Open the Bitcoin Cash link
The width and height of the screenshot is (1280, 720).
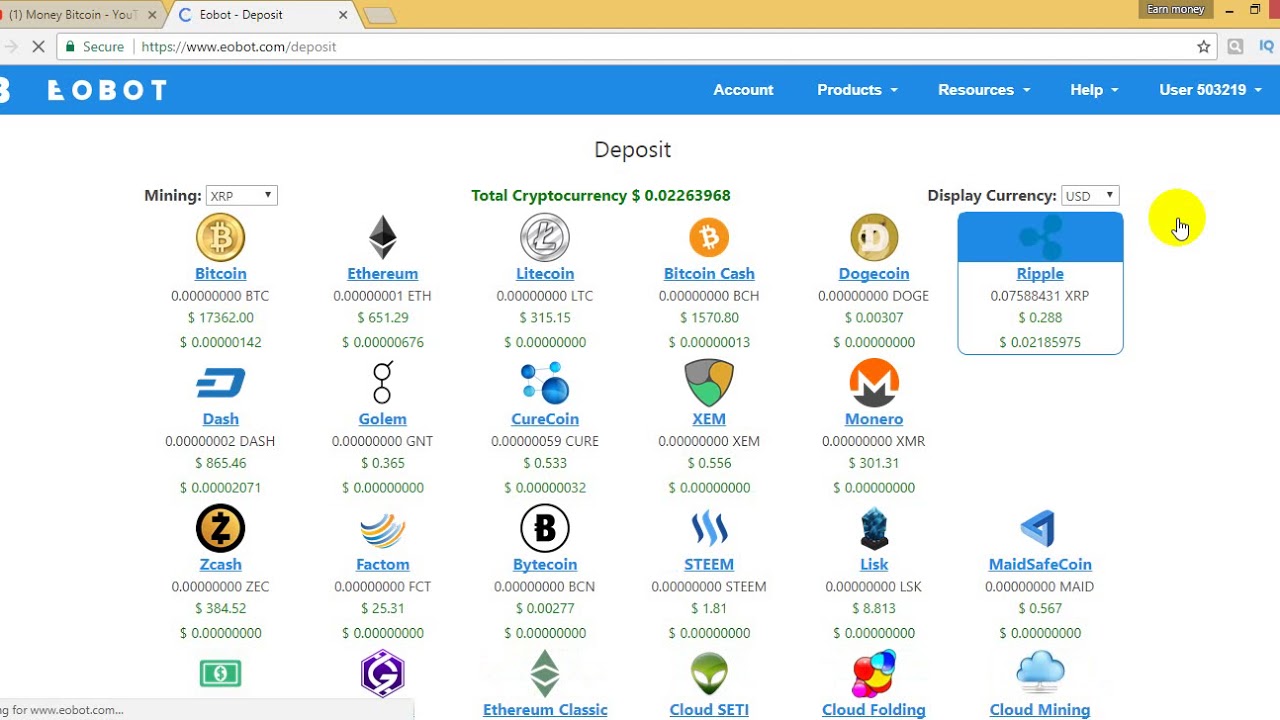[709, 274]
